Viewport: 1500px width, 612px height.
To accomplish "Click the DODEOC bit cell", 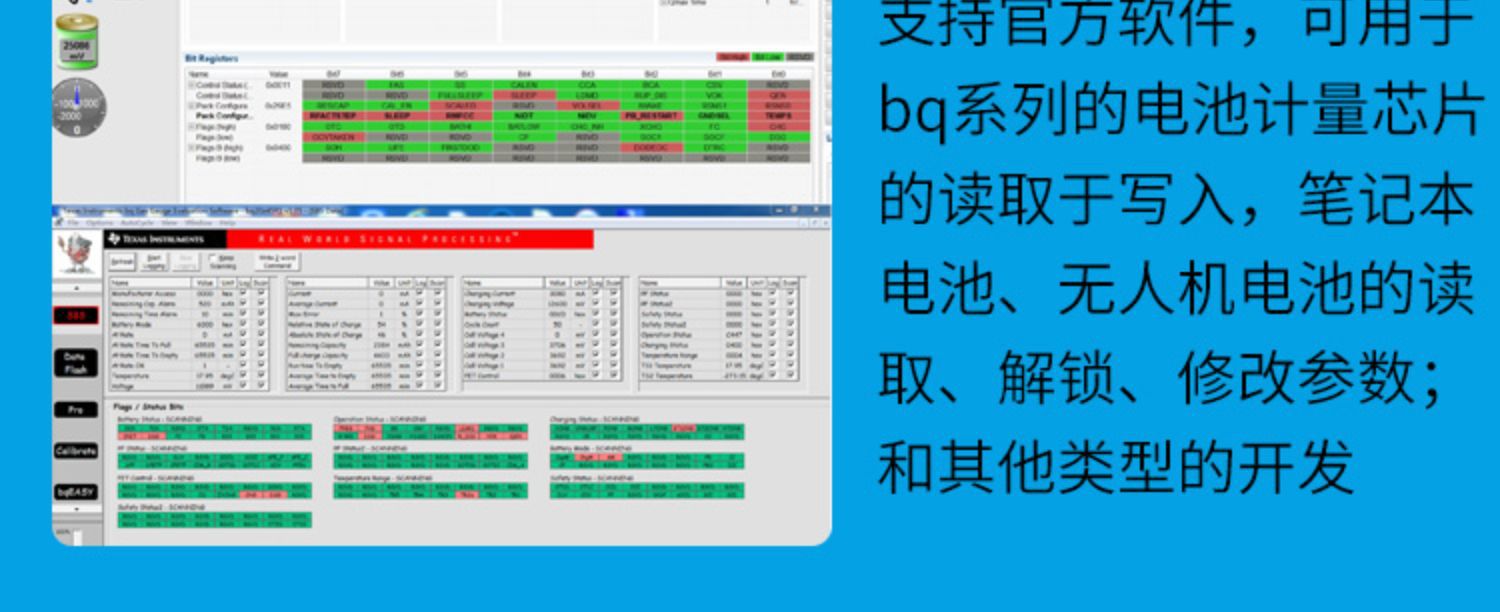I will click(x=651, y=148).
